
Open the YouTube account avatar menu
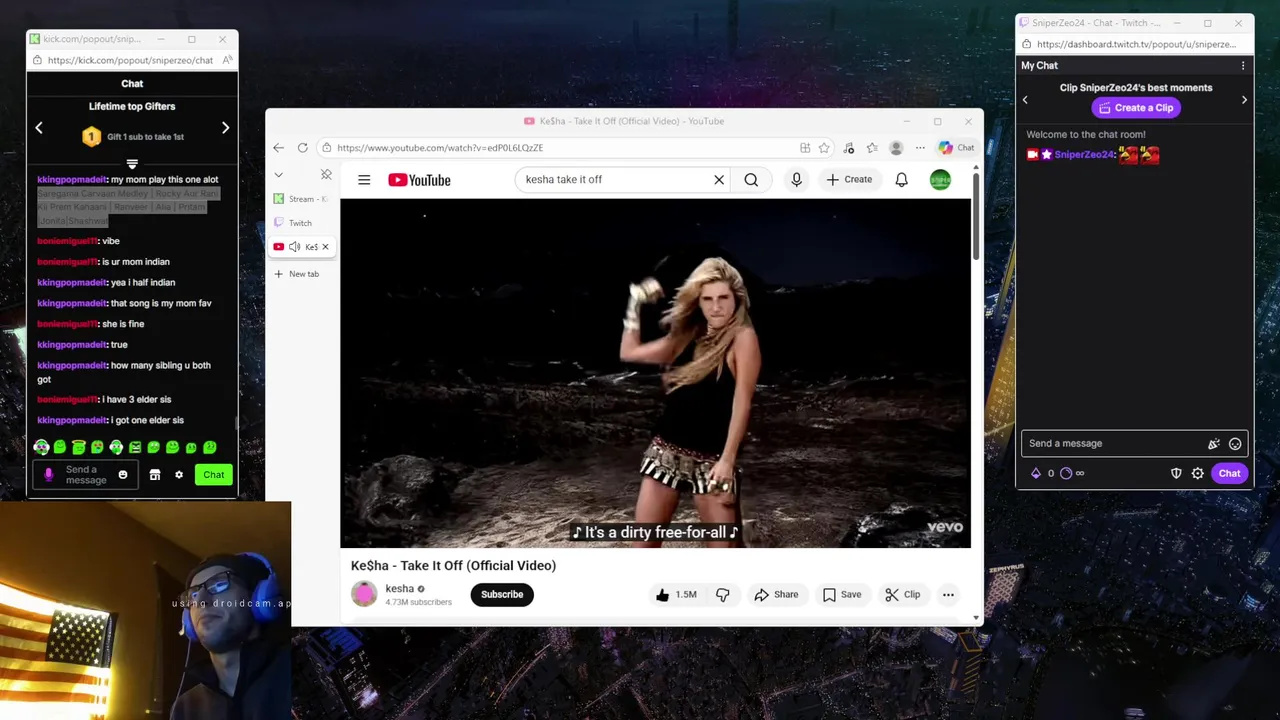(940, 180)
